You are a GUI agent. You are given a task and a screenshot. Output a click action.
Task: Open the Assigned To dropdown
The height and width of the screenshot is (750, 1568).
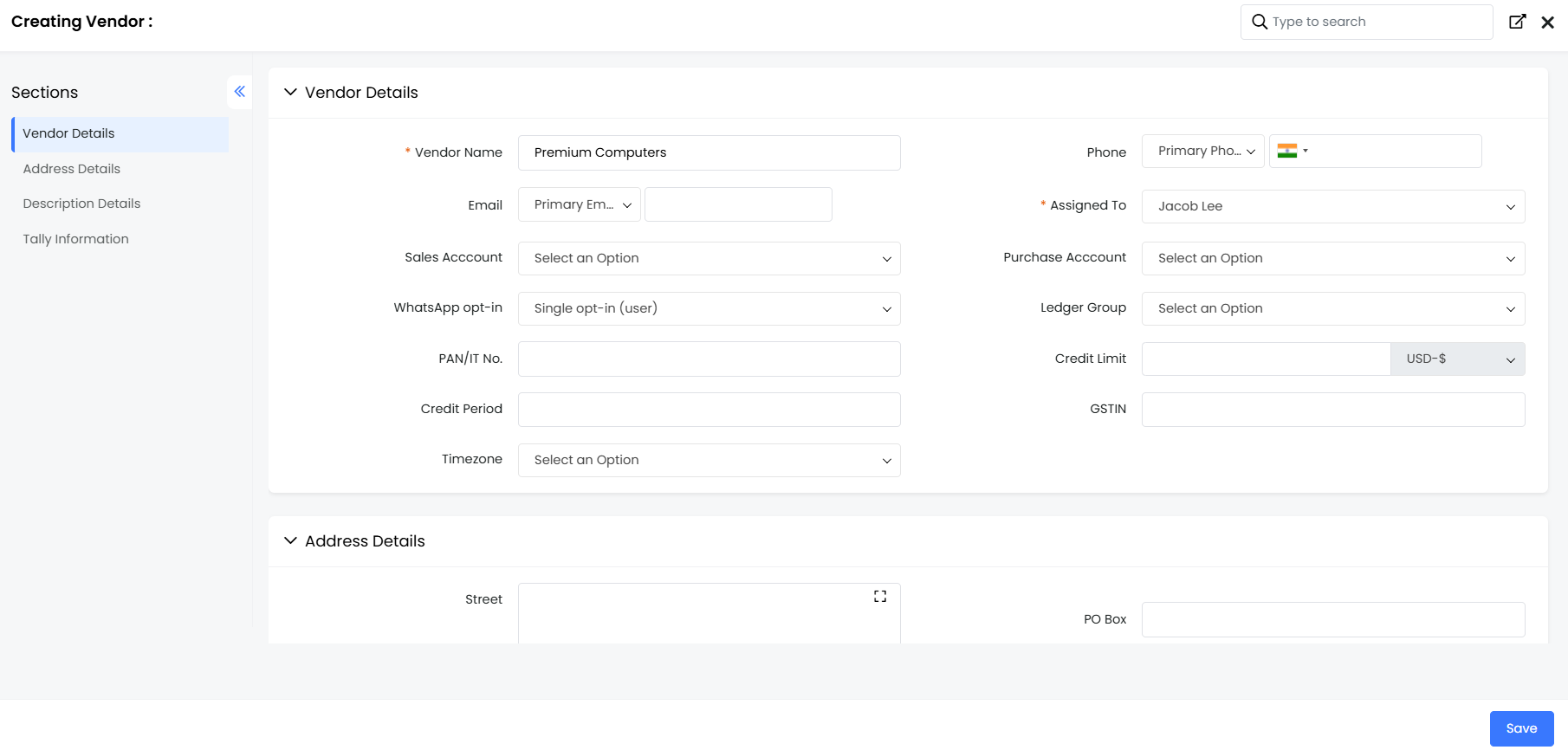point(1332,207)
